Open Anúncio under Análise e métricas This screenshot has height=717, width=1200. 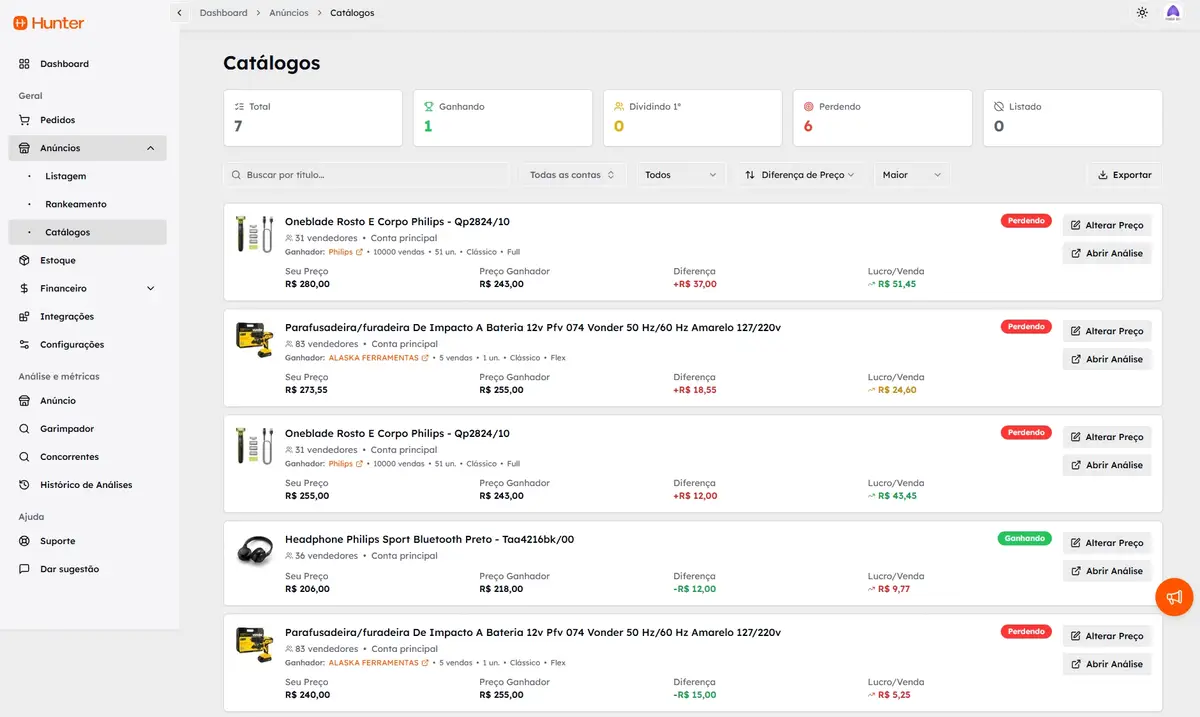pos(87,400)
